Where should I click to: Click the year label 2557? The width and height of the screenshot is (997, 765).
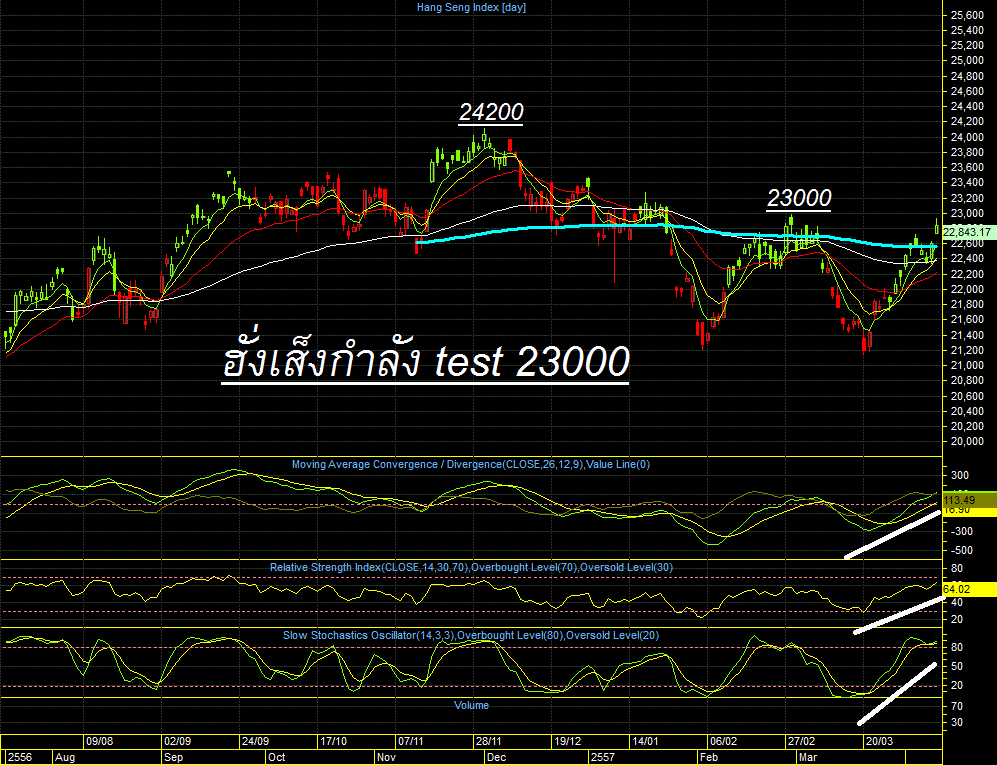(x=603, y=757)
